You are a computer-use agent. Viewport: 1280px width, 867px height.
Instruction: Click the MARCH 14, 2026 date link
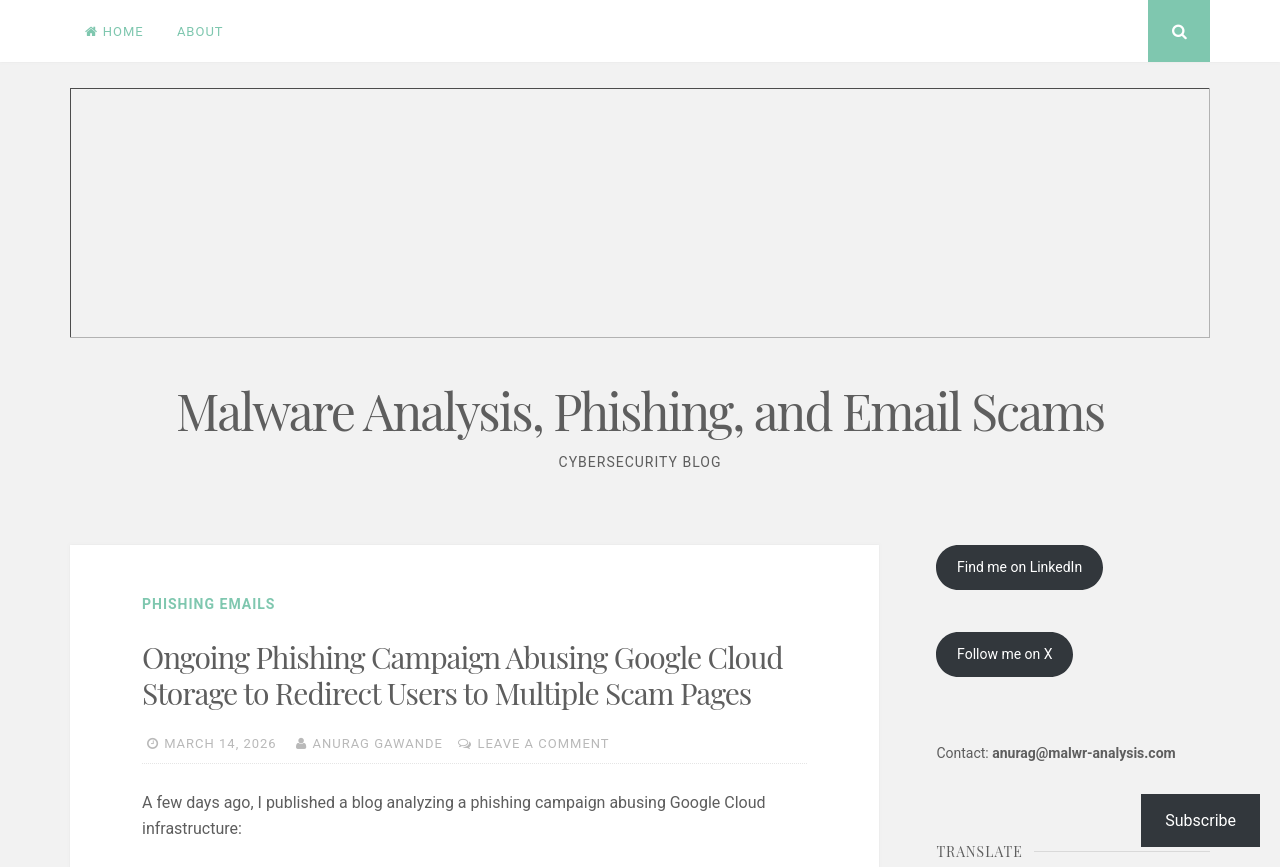tap(220, 744)
